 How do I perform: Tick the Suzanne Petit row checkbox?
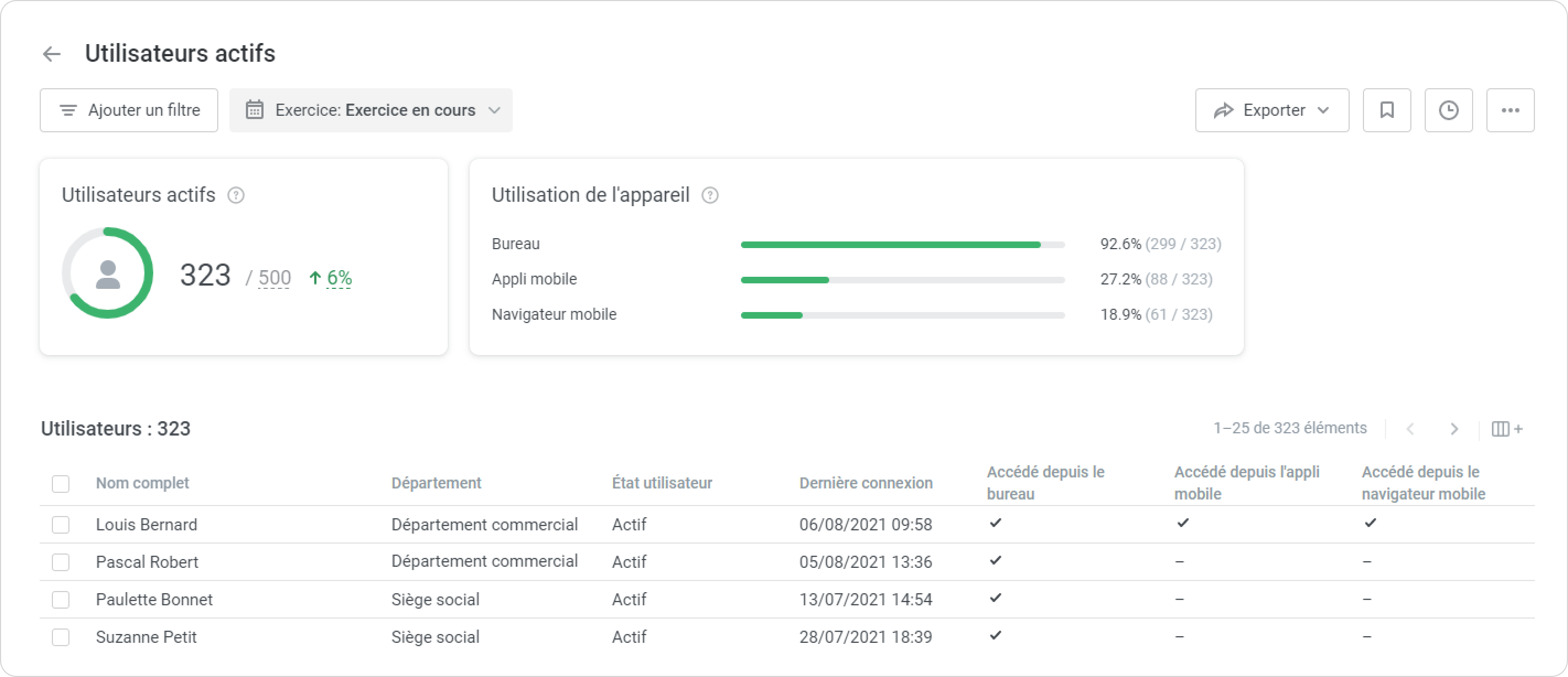60,637
